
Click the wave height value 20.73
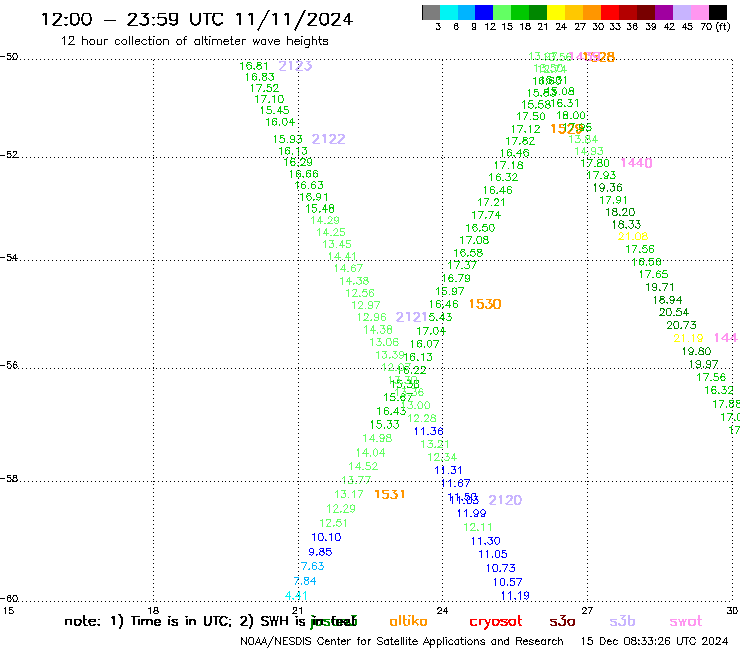pos(681,325)
